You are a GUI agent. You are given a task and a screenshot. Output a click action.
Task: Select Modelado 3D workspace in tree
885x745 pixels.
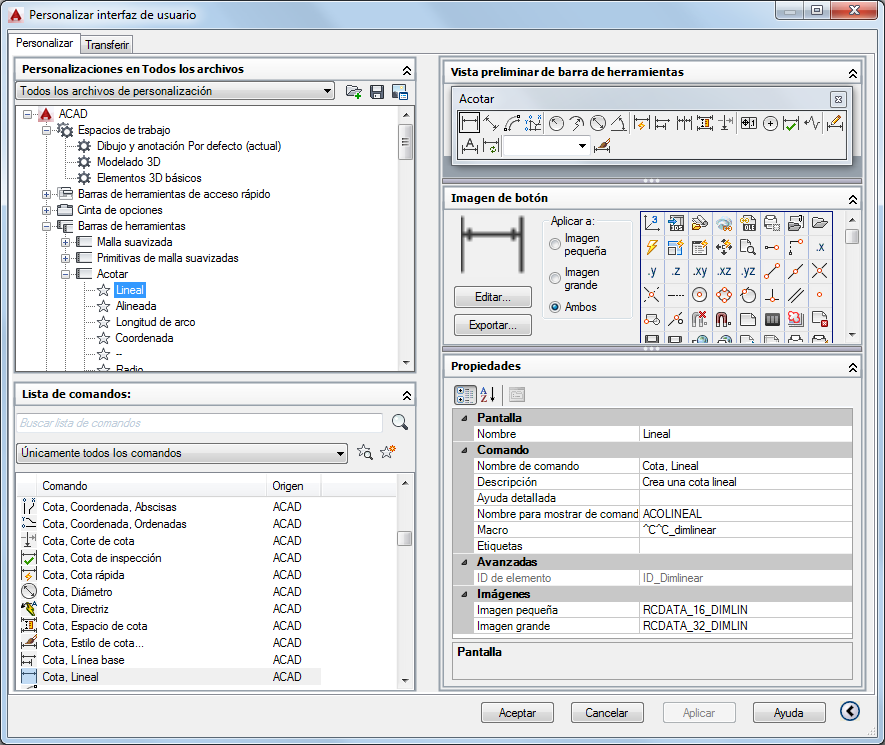129,162
